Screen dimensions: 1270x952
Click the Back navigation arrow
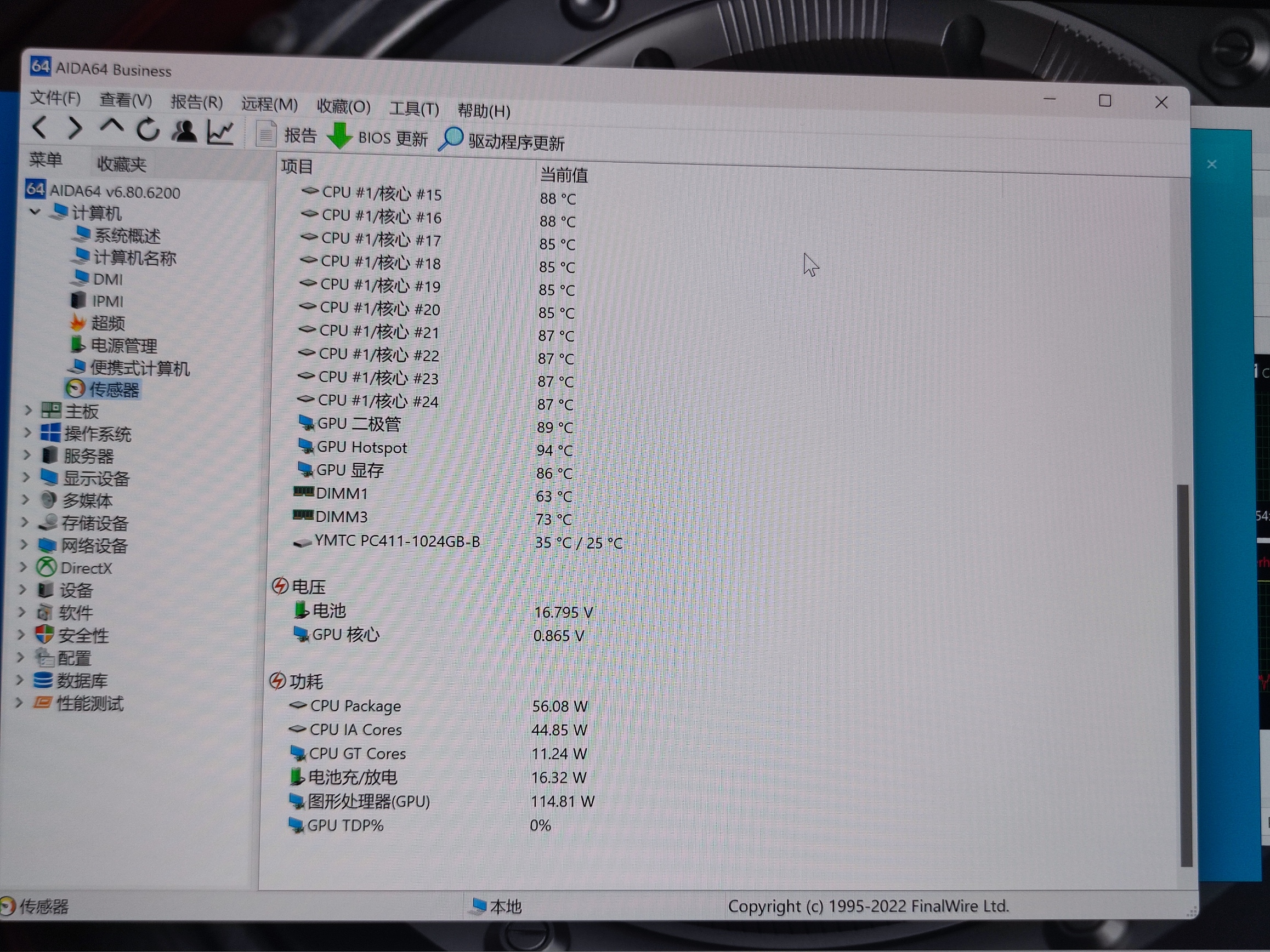click(39, 127)
